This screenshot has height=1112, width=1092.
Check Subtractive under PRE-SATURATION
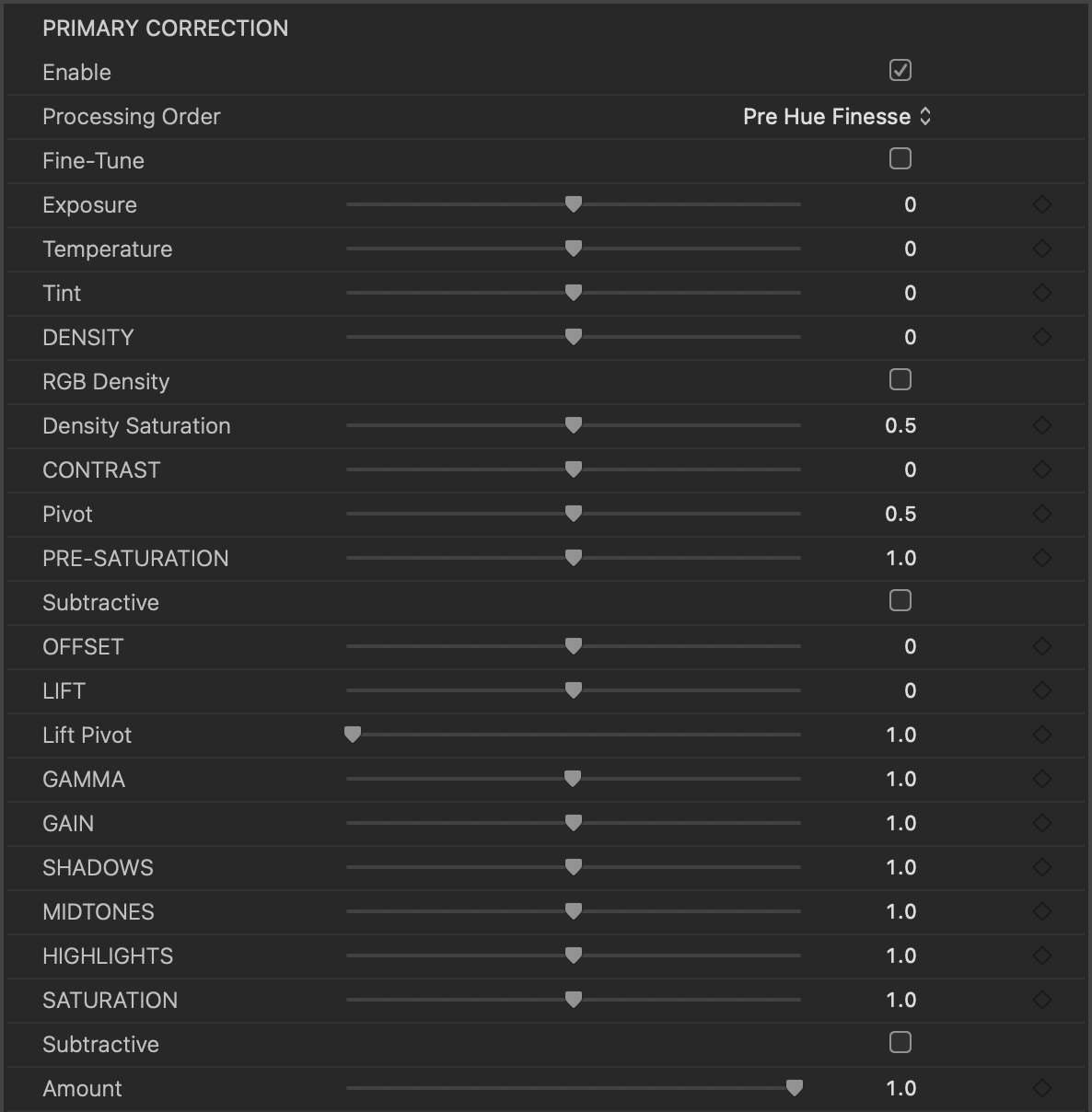click(900, 600)
